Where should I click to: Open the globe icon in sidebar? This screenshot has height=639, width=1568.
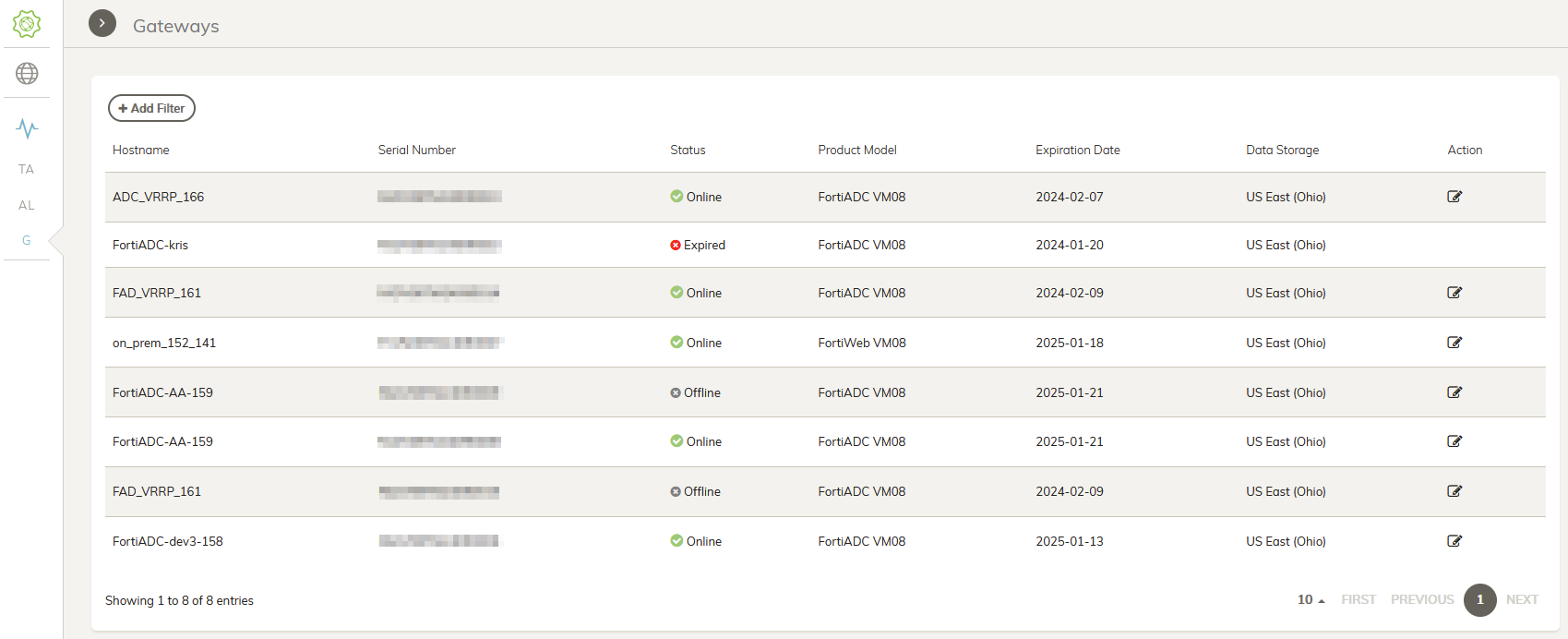(x=27, y=73)
